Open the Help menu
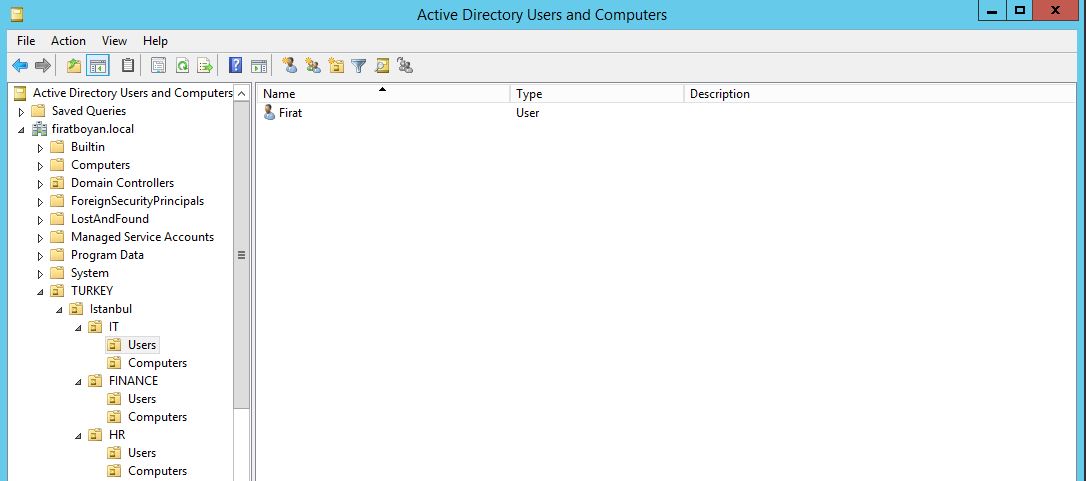This screenshot has height=481, width=1086. [155, 41]
